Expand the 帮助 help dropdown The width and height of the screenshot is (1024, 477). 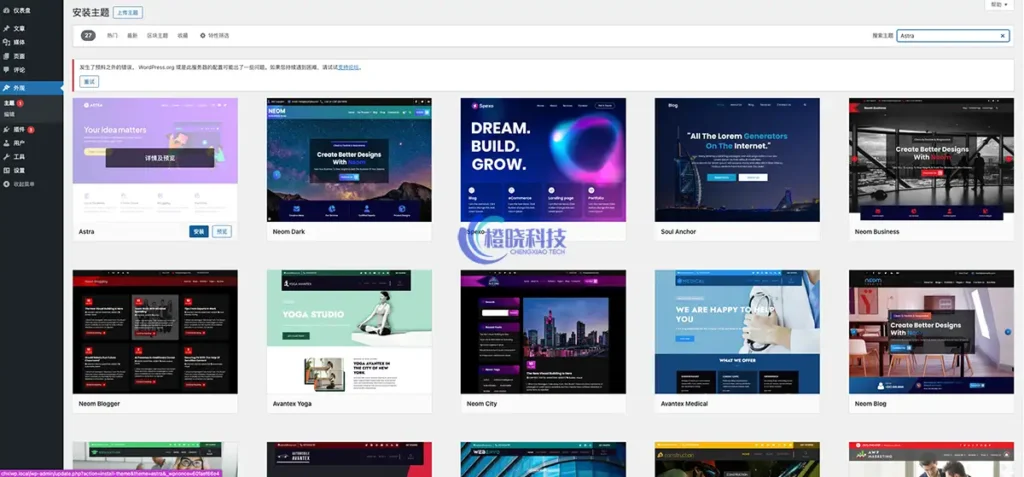[997, 5]
